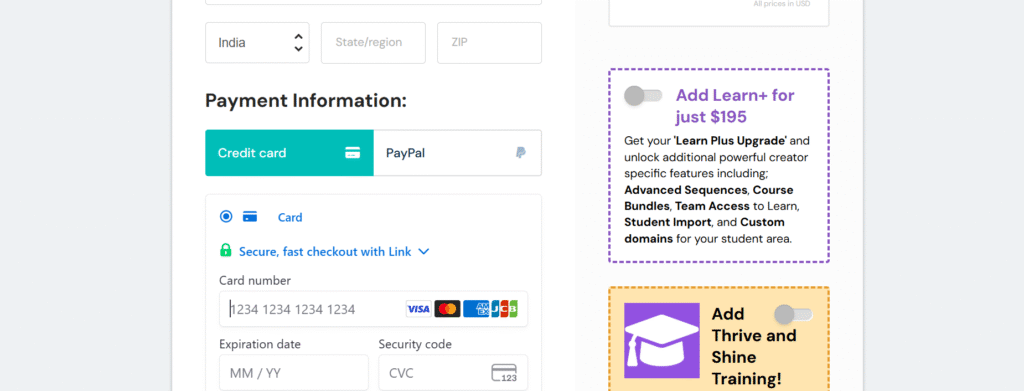Click the 'Card number' label
This screenshot has width=1024, height=391.
[x=255, y=280]
